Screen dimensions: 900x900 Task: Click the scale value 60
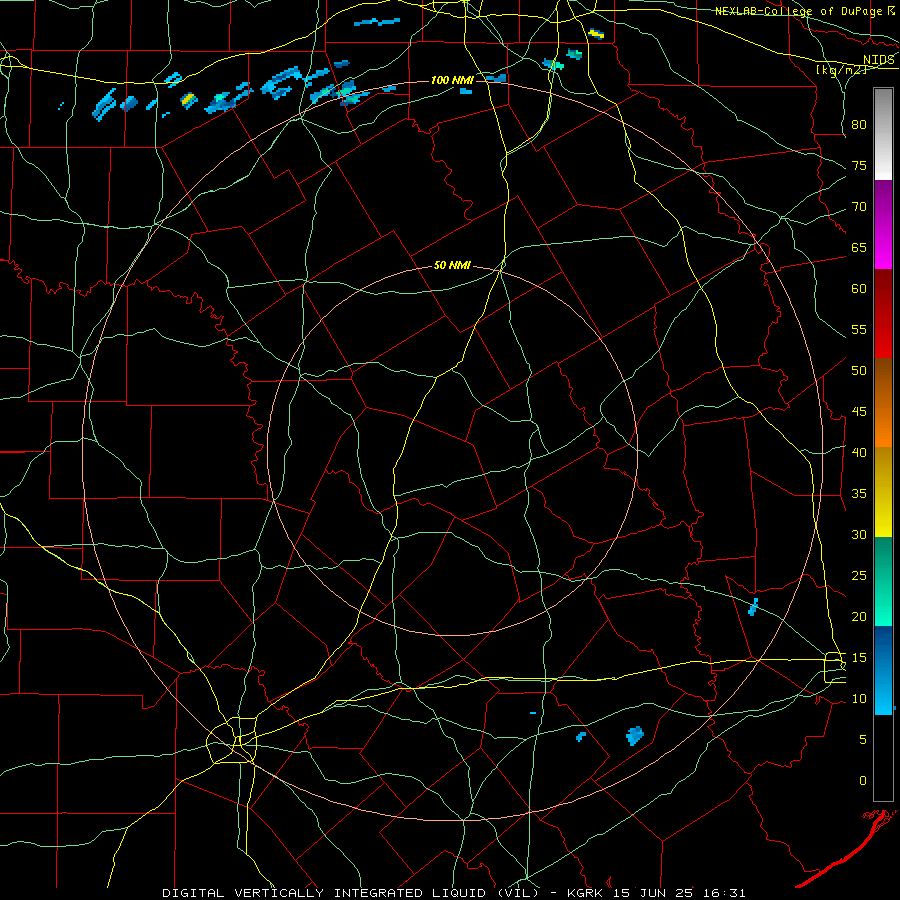tap(859, 289)
